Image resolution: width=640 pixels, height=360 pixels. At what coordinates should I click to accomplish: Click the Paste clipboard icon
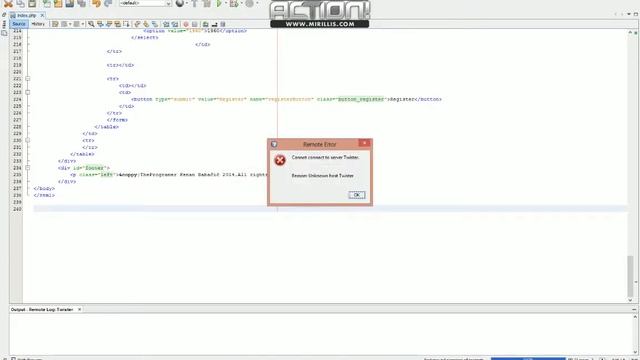click(x=32, y=3)
